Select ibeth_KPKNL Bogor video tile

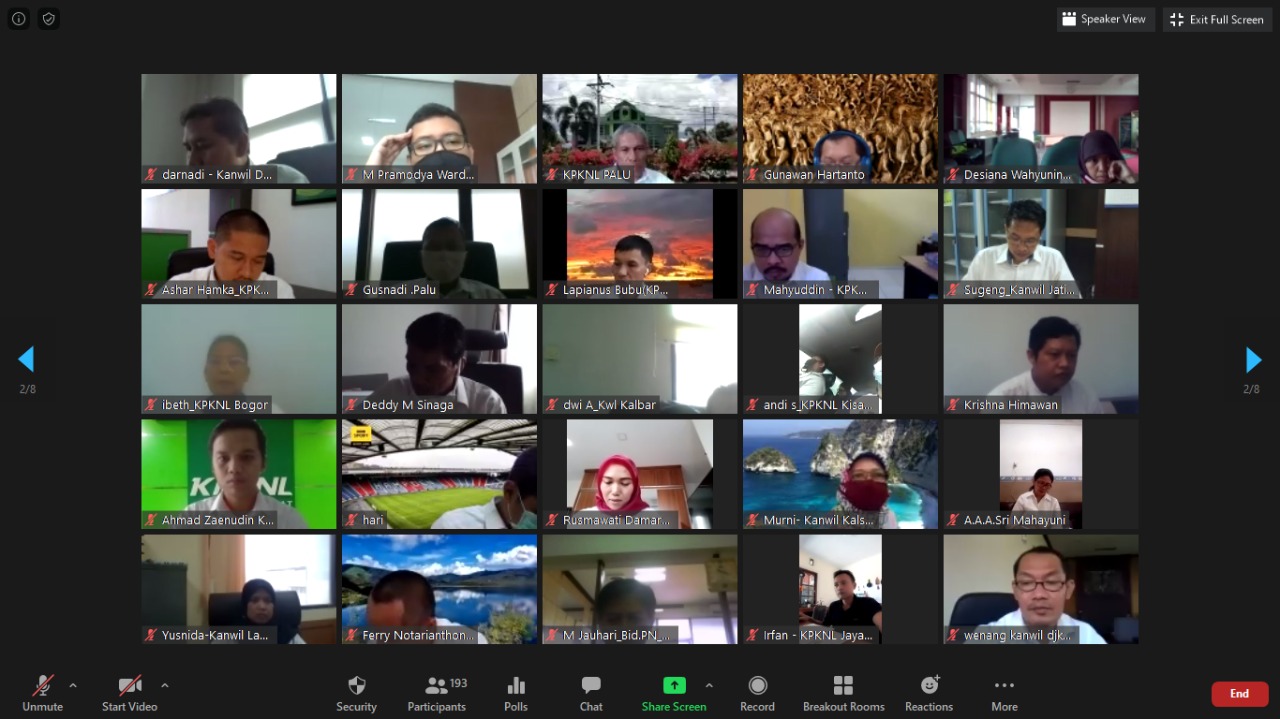pos(239,359)
